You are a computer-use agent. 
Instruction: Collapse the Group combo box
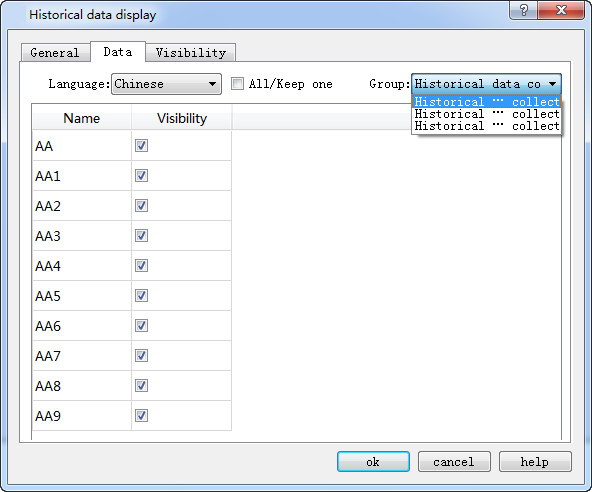(486, 84)
